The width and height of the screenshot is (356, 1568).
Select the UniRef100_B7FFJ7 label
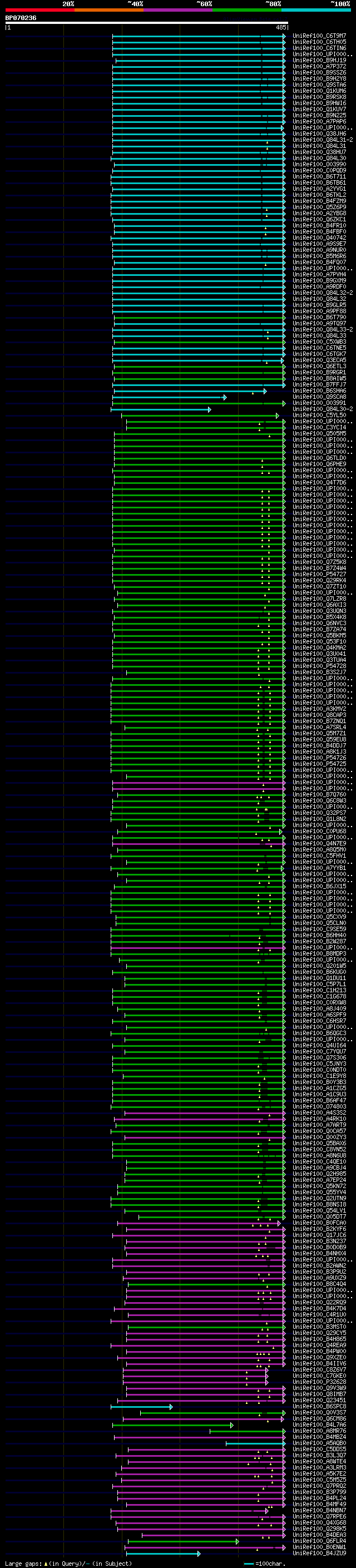point(319,385)
